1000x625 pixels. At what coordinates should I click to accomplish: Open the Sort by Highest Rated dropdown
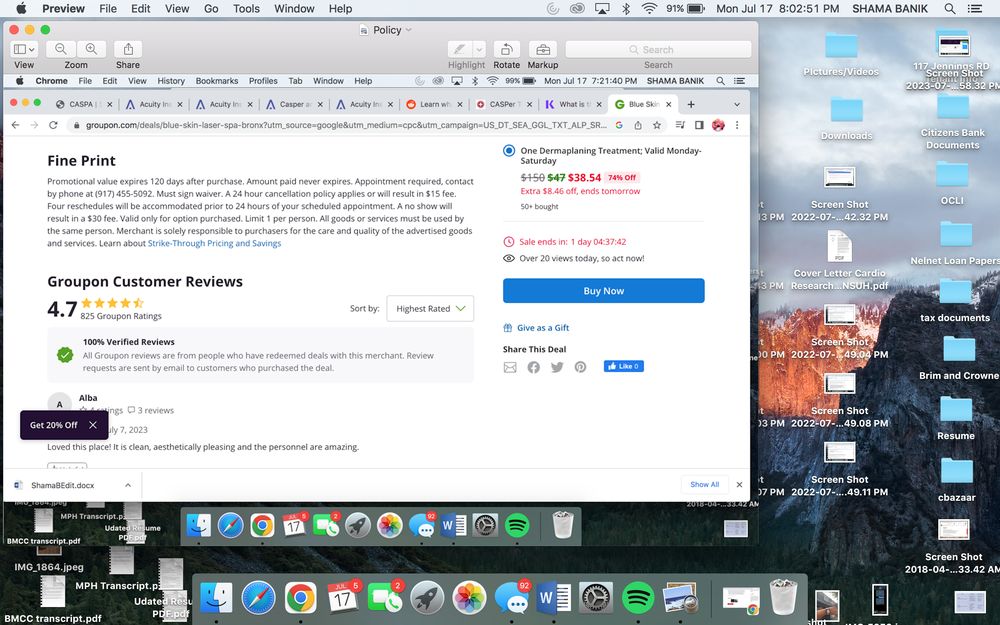pyautogui.click(x=430, y=308)
